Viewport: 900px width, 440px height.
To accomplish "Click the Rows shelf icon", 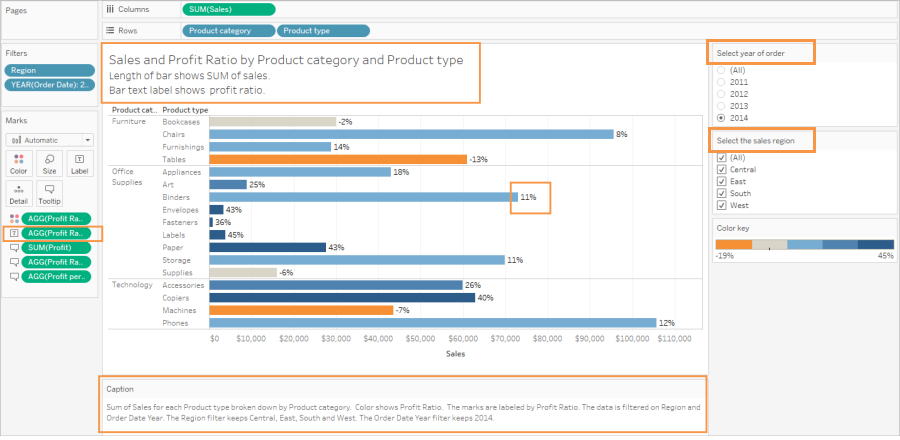I will [111, 30].
